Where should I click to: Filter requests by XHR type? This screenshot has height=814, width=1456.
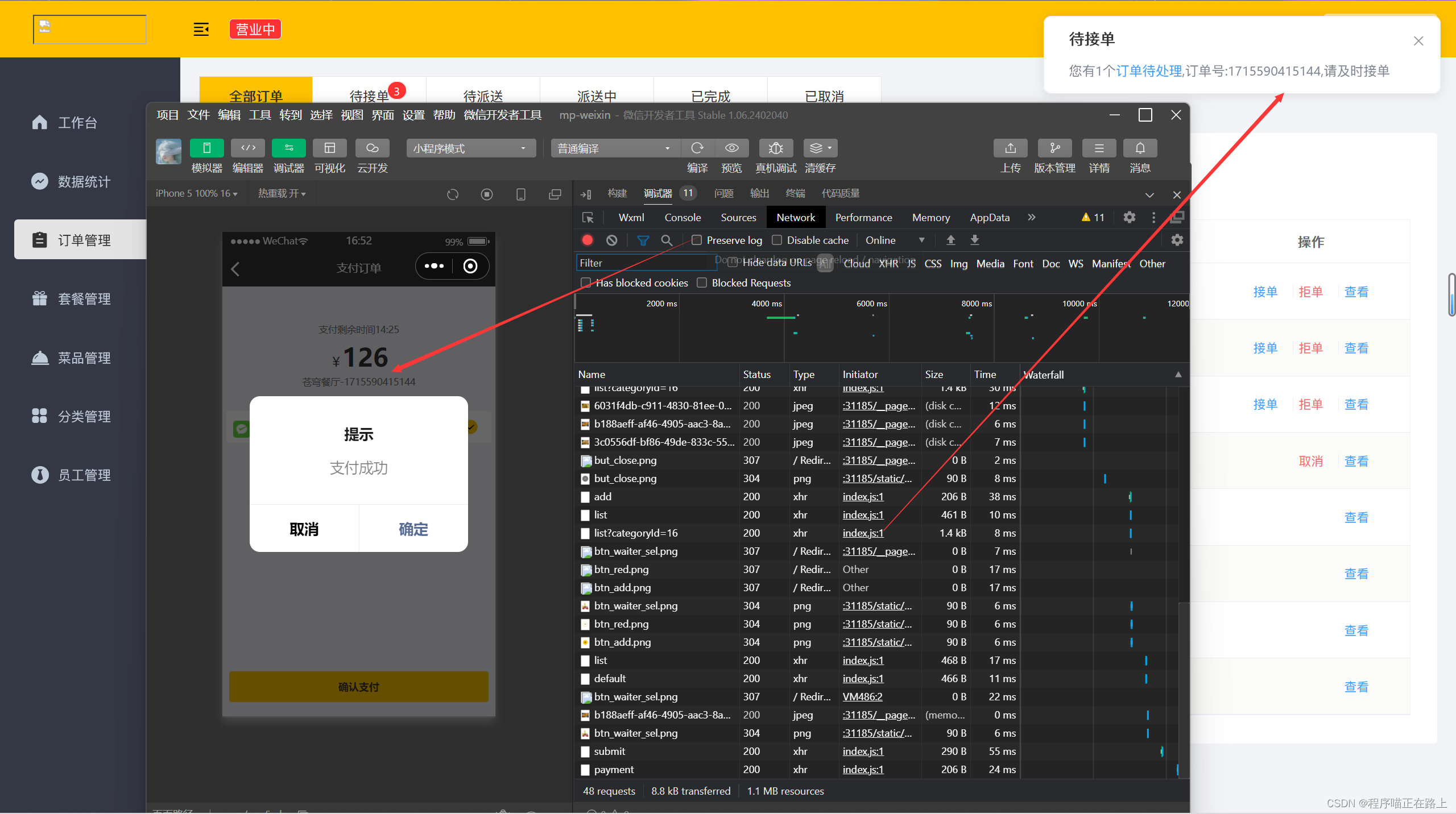[888, 263]
